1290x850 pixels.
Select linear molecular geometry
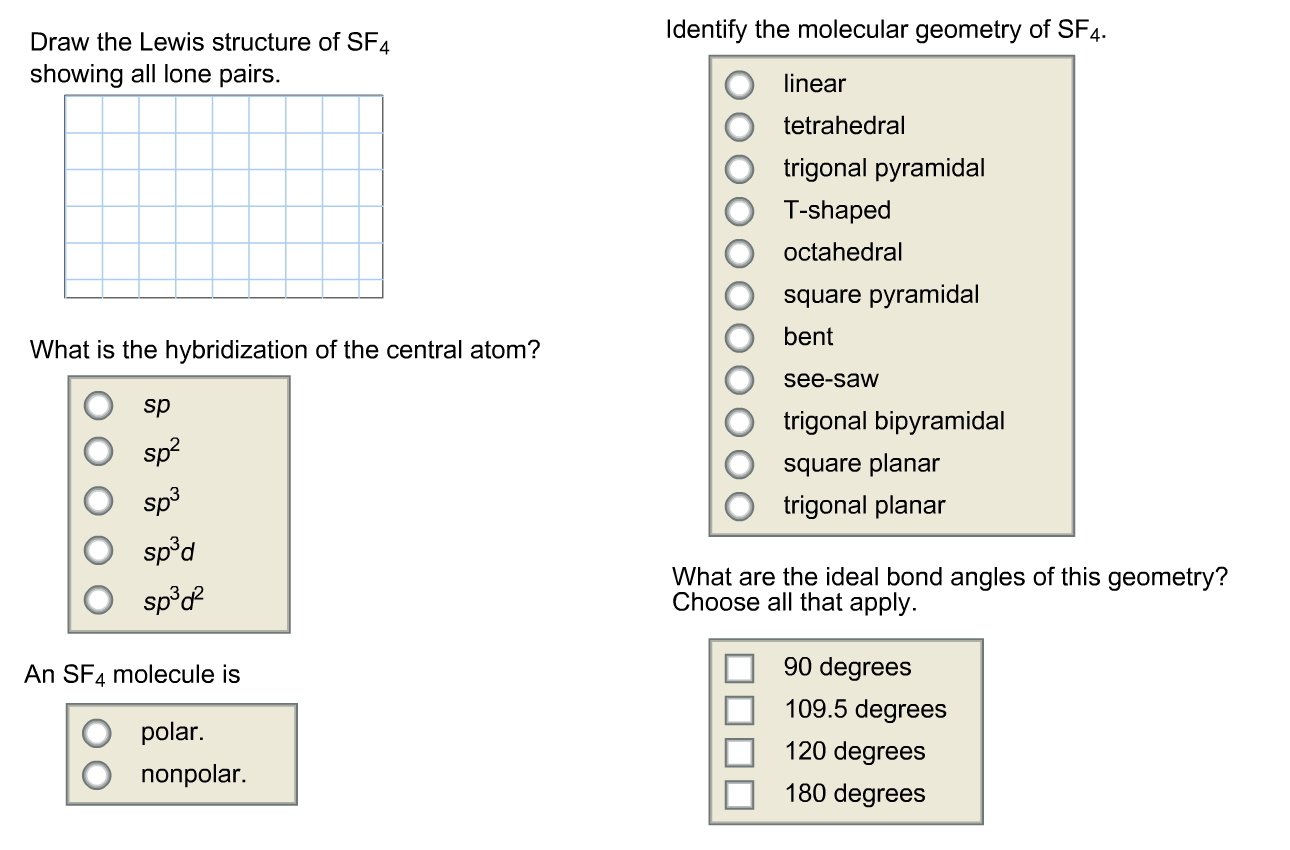(739, 85)
